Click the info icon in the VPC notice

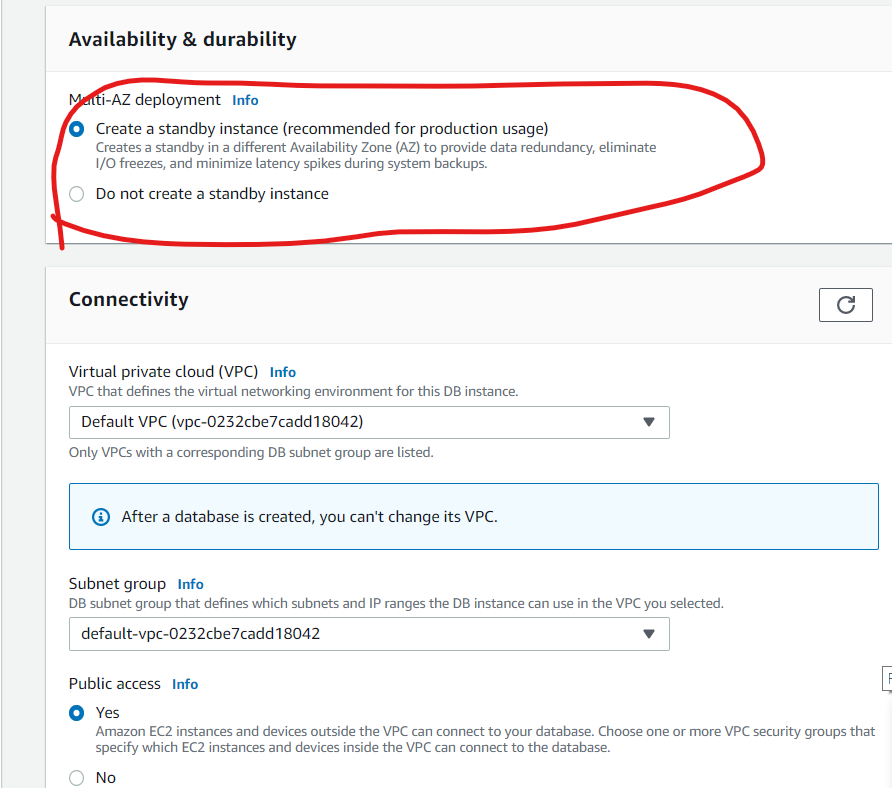point(101,517)
